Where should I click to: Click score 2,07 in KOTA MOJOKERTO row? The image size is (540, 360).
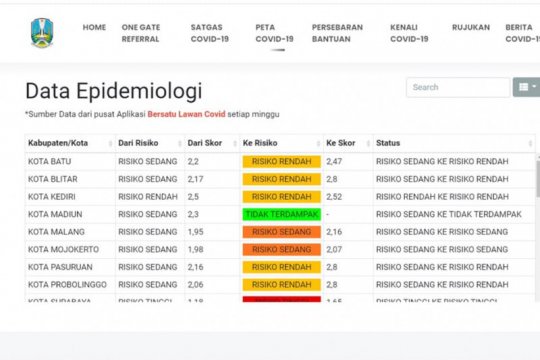coord(334,249)
